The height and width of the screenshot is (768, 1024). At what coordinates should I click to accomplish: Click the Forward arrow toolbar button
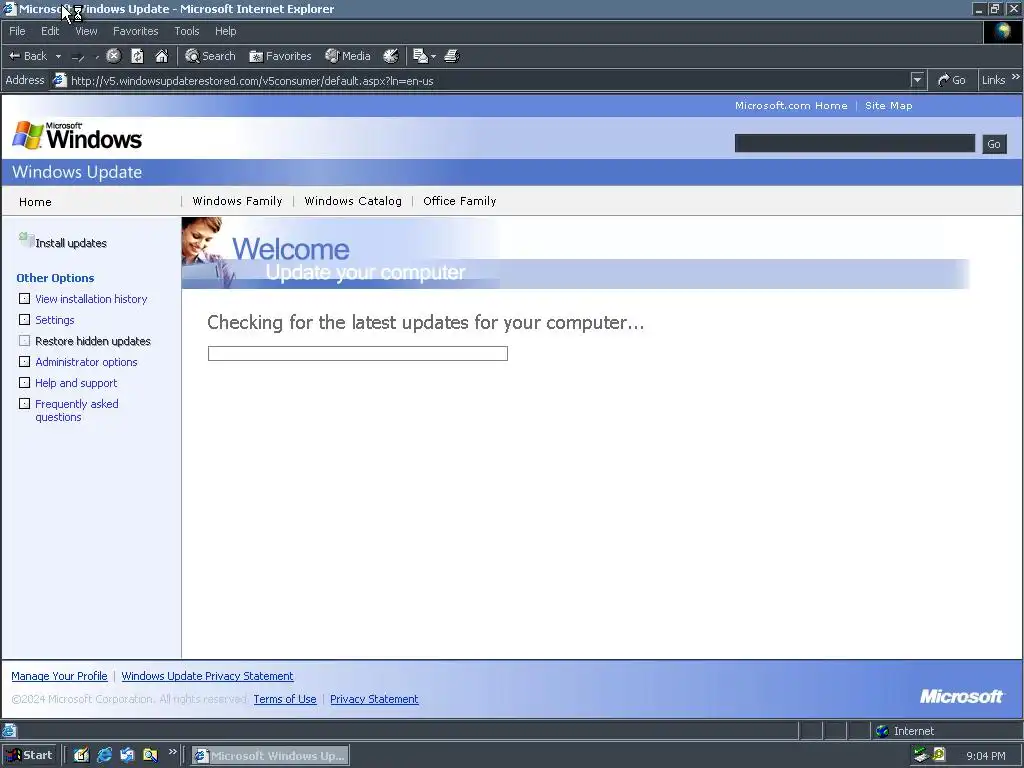point(78,57)
